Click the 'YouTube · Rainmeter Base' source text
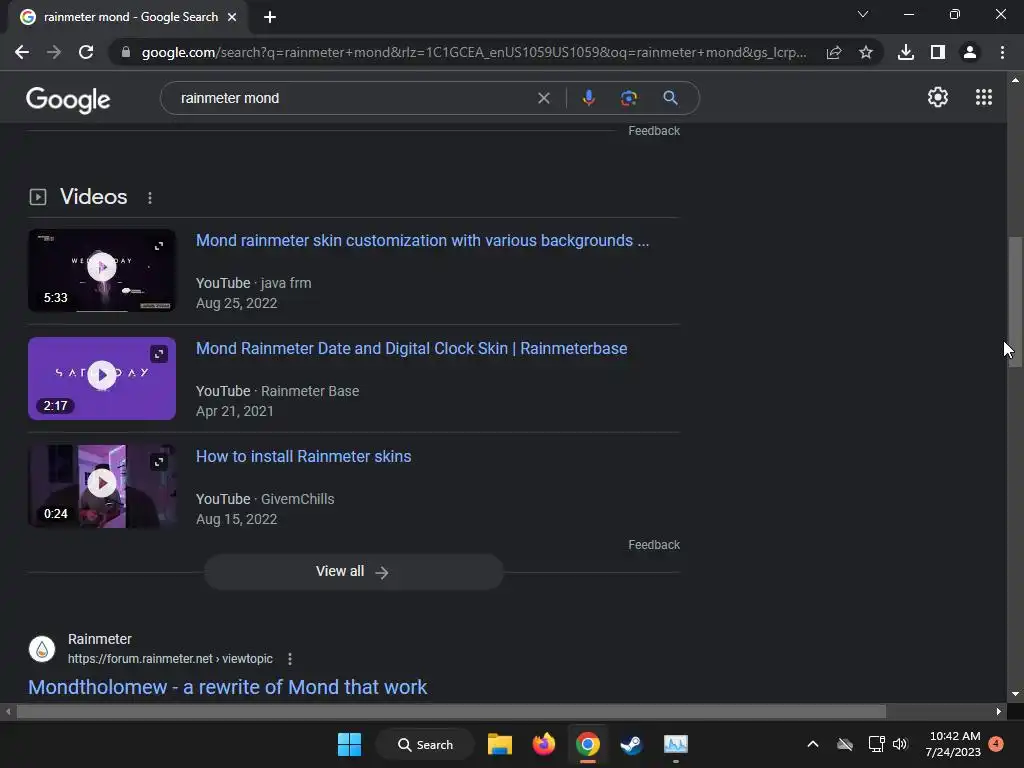1024x768 pixels. [278, 391]
